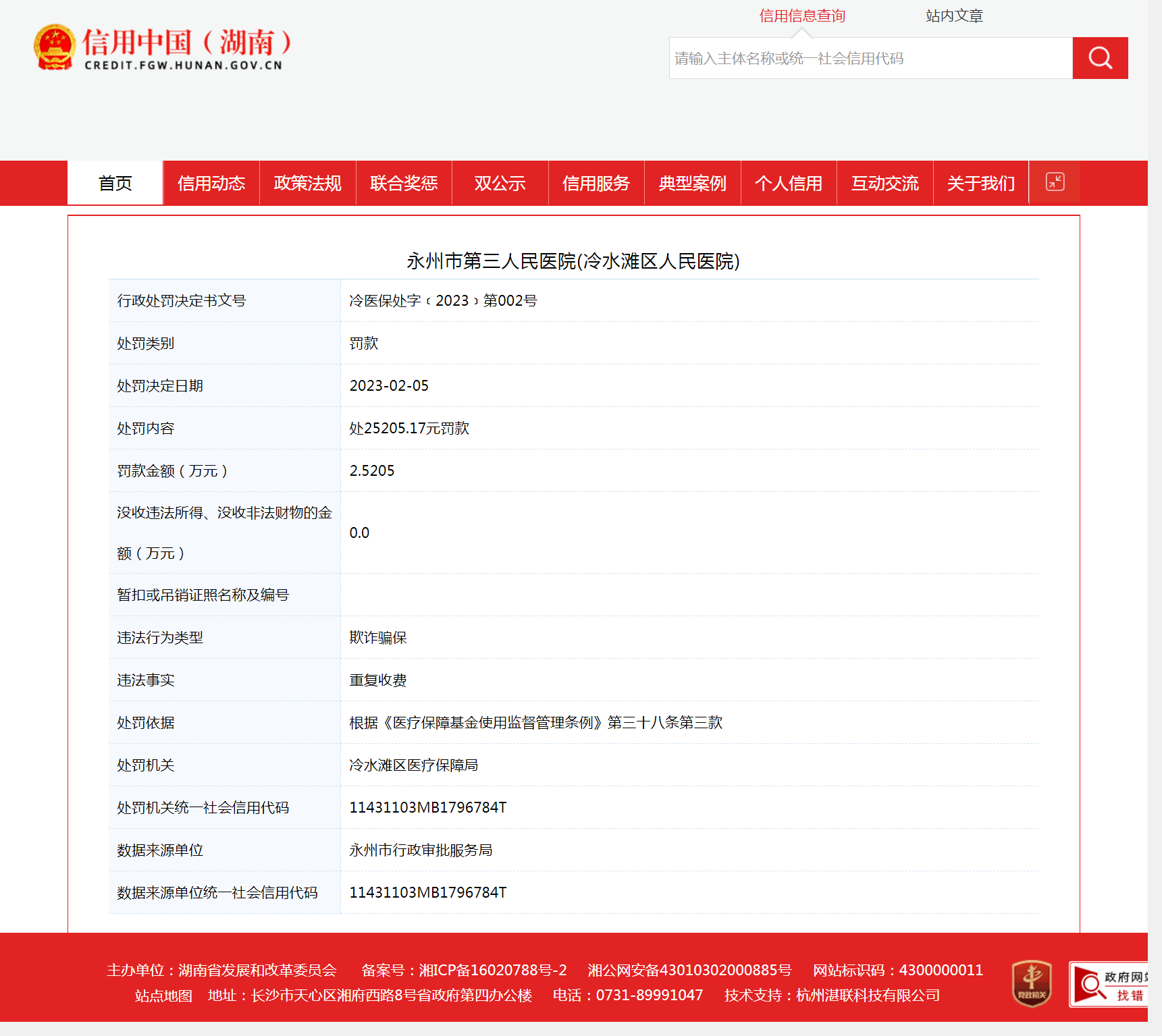
Task: Open the 政策法规 menu item
Action: pos(307,184)
